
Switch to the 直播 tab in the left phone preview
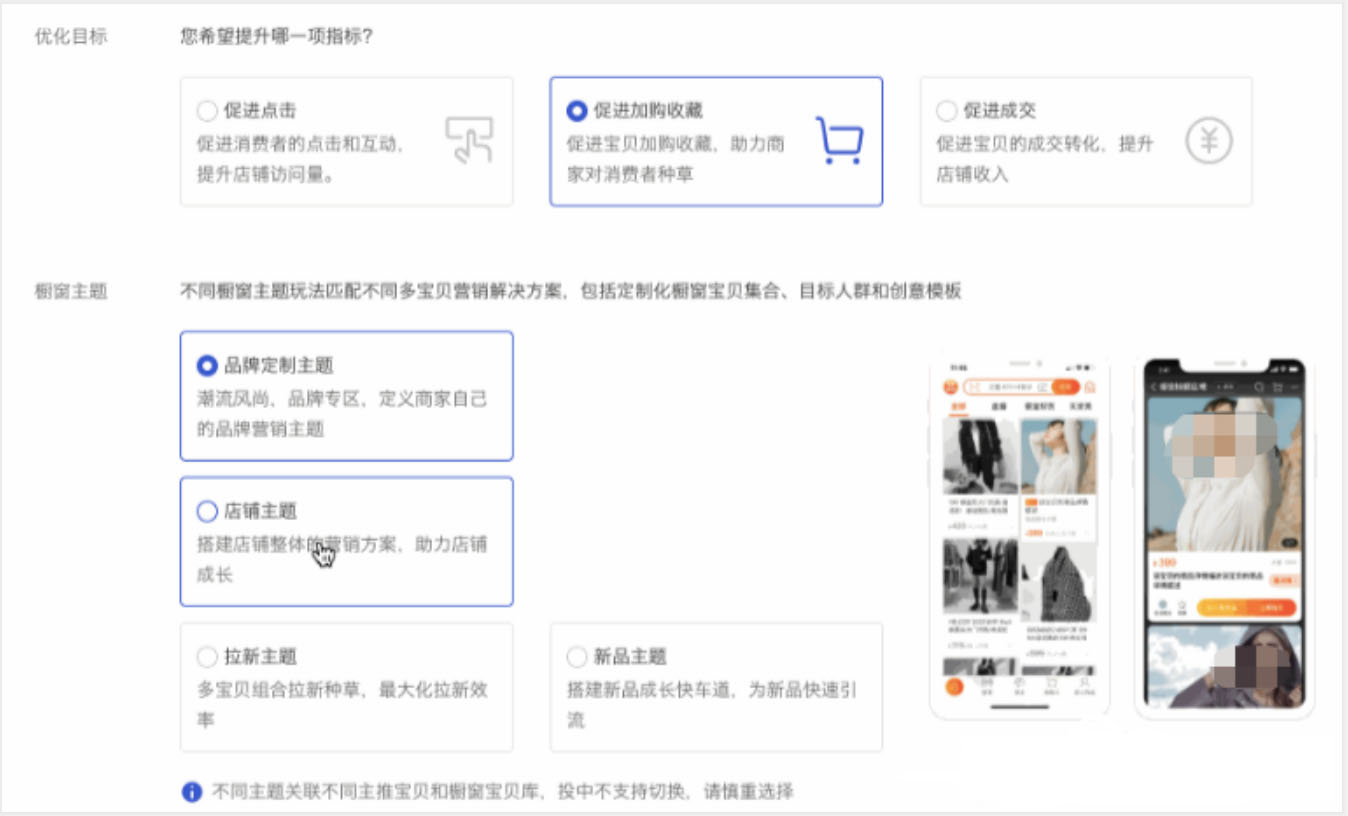(999, 406)
